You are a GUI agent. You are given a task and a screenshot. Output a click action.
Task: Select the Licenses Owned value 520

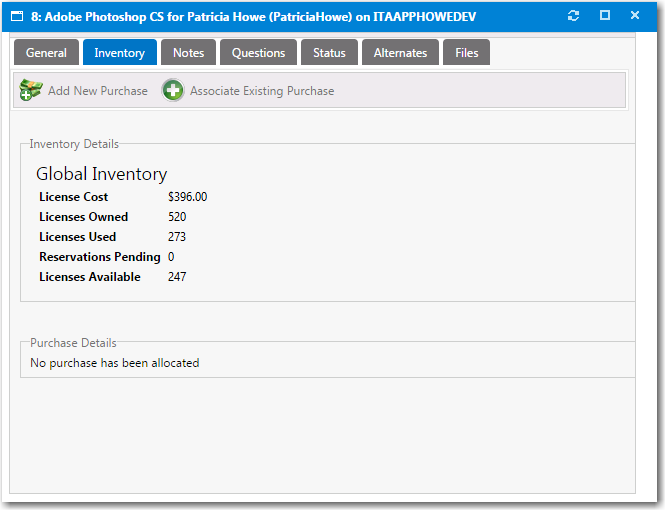pos(177,217)
